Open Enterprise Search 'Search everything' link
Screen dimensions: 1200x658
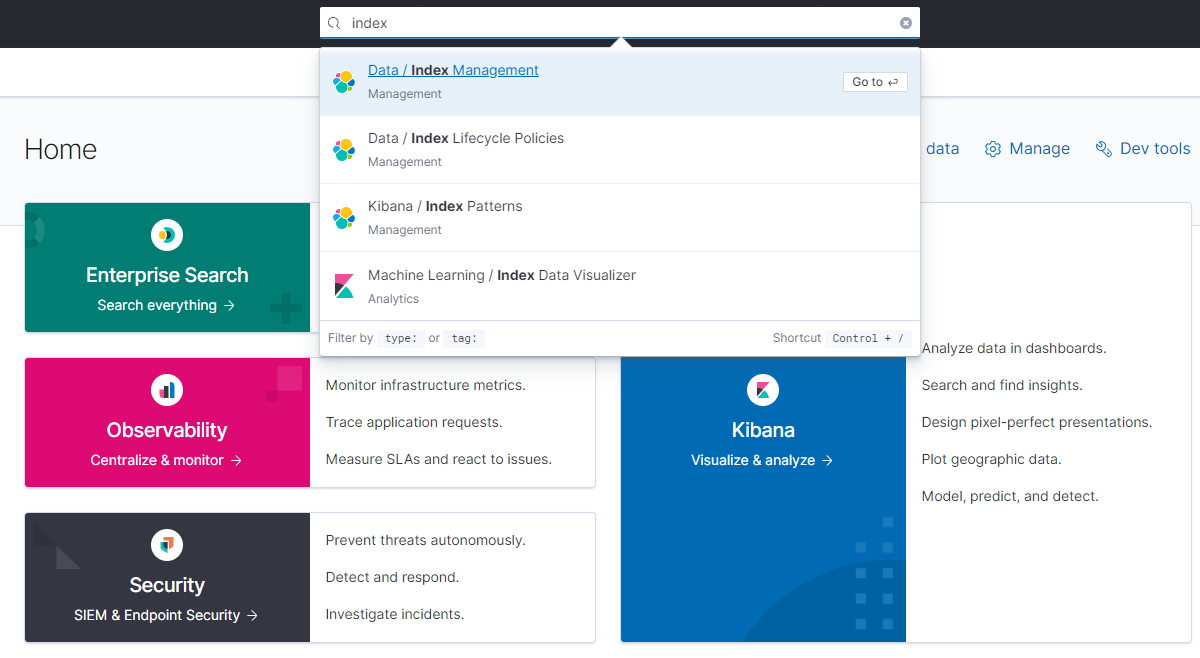[166, 305]
